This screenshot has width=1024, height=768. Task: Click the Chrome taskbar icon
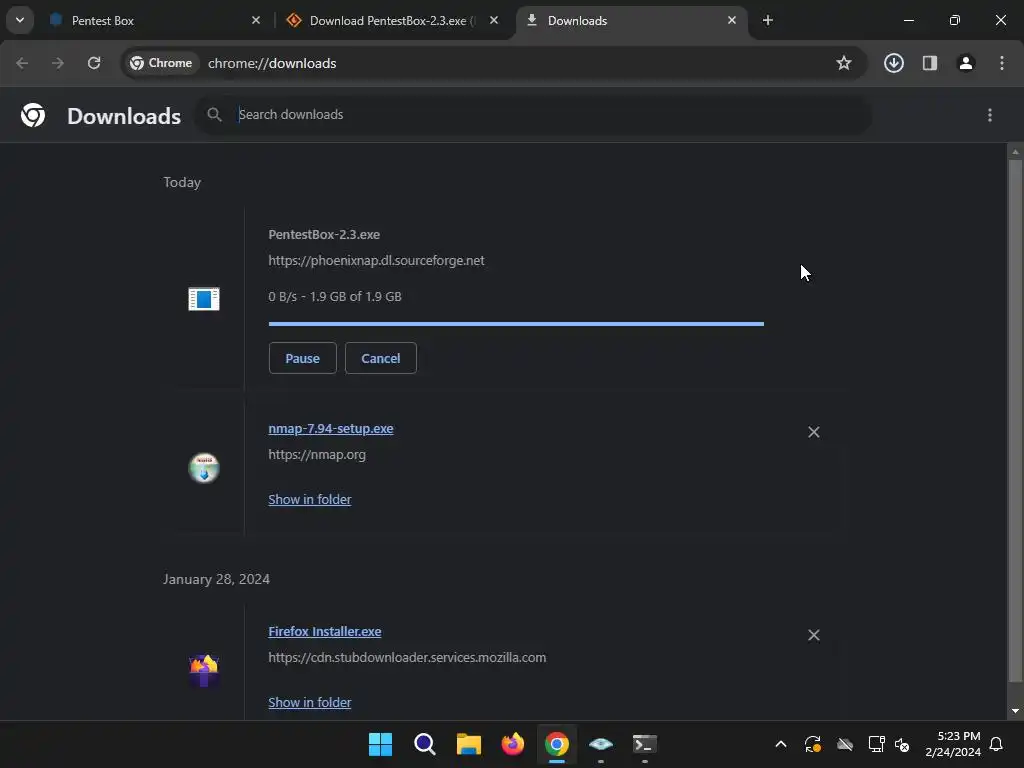click(556, 744)
